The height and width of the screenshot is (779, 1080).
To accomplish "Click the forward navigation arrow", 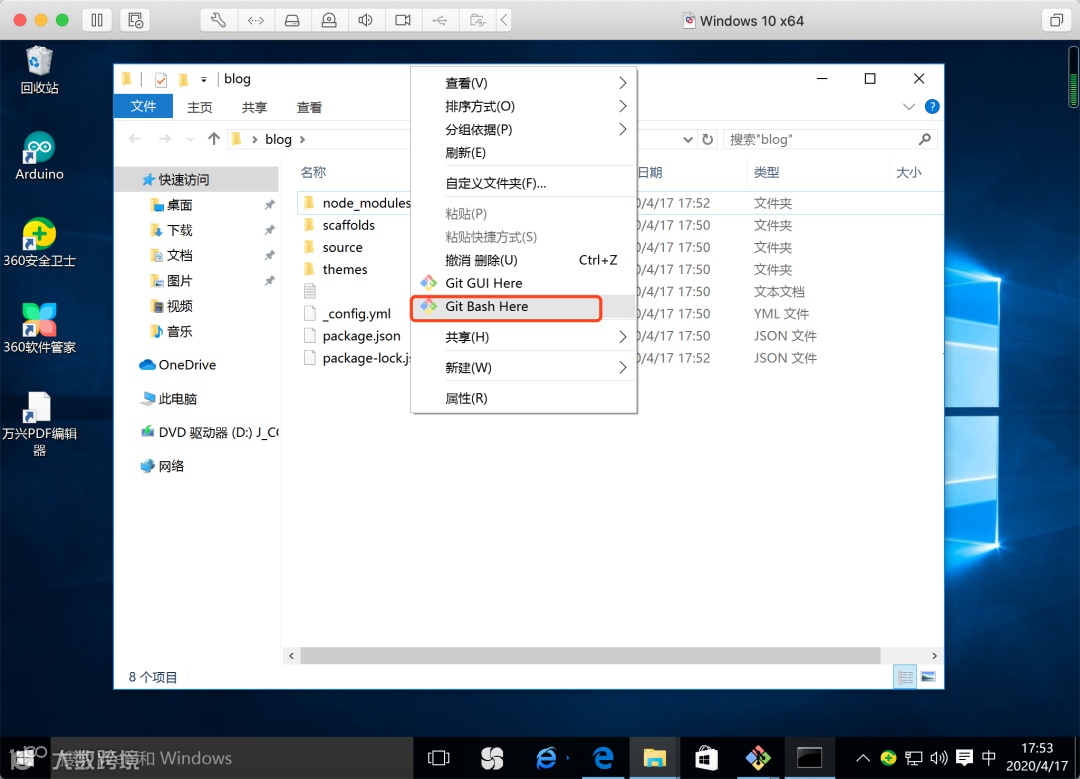I will coord(165,139).
